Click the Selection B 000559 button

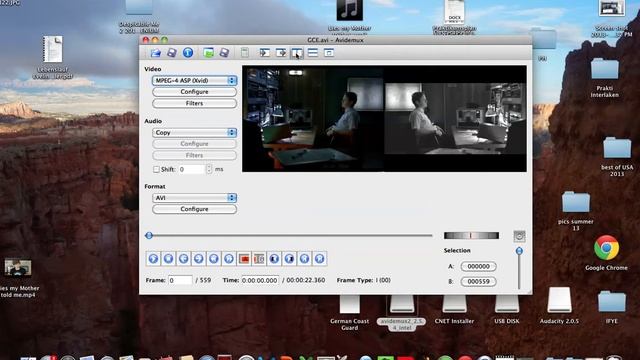point(478,281)
